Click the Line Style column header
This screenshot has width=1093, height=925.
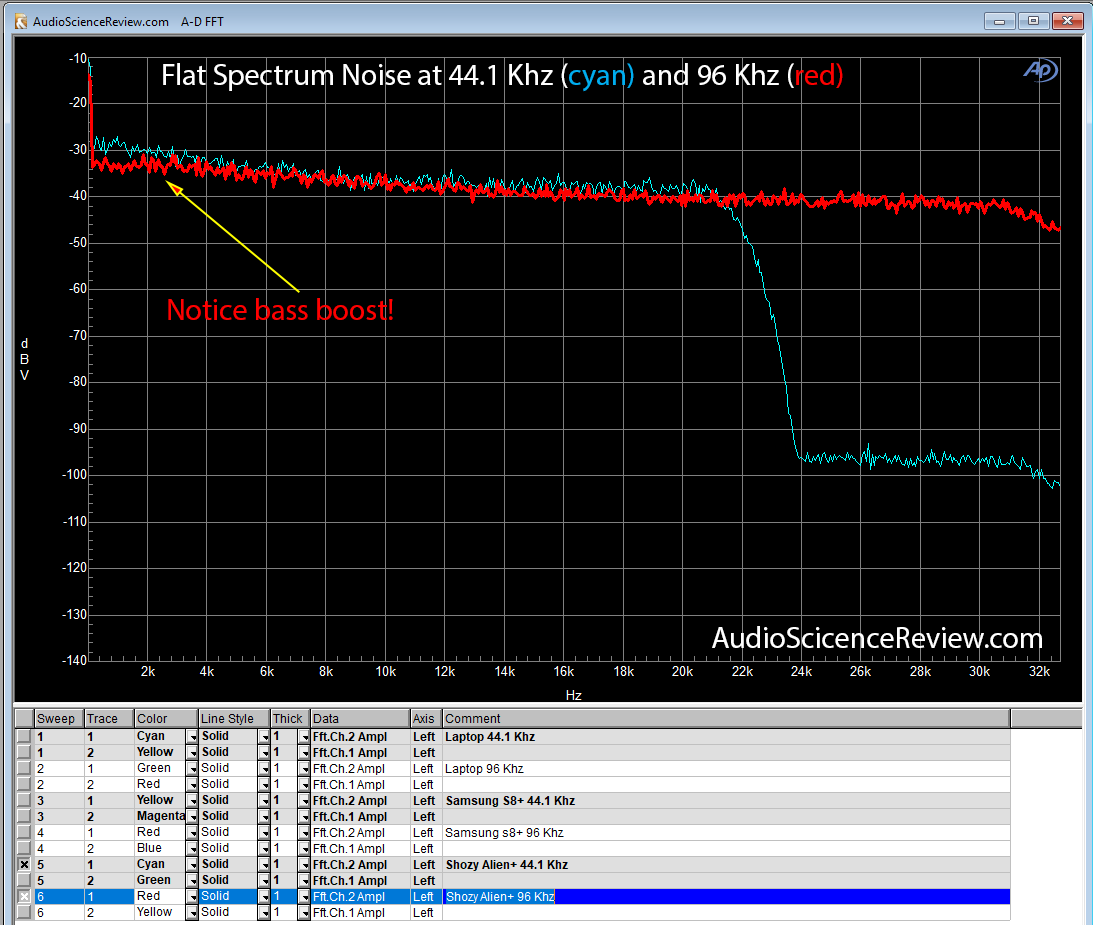click(x=234, y=719)
